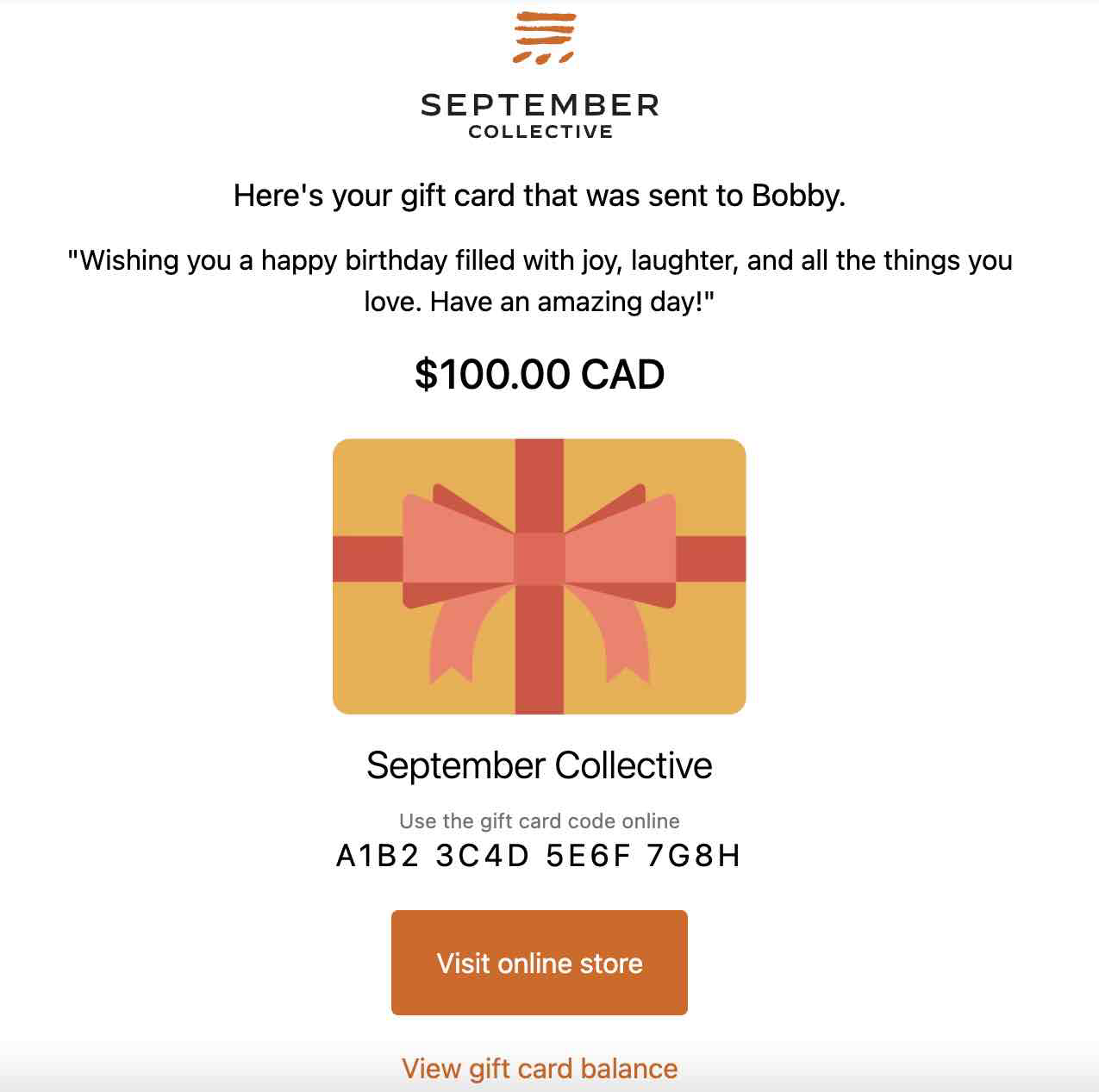Click the September Collective store name below the card

[539, 764]
